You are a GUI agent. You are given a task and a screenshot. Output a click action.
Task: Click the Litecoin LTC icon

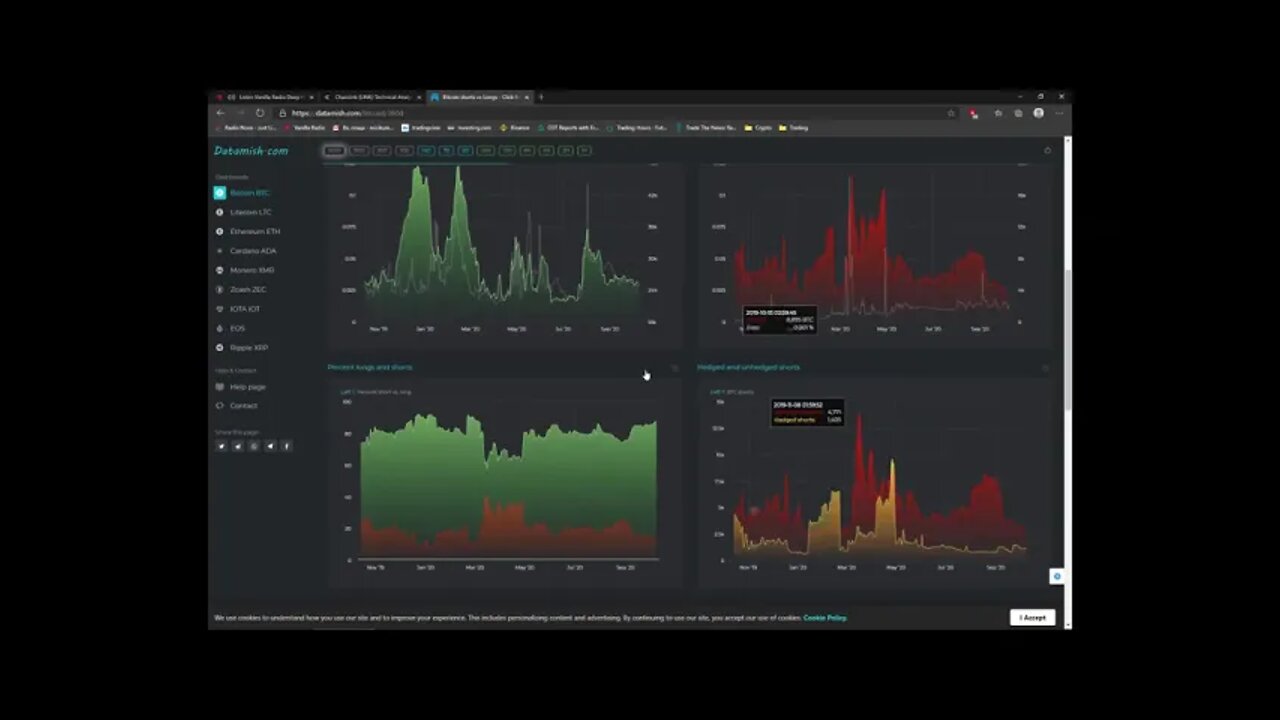(220, 212)
